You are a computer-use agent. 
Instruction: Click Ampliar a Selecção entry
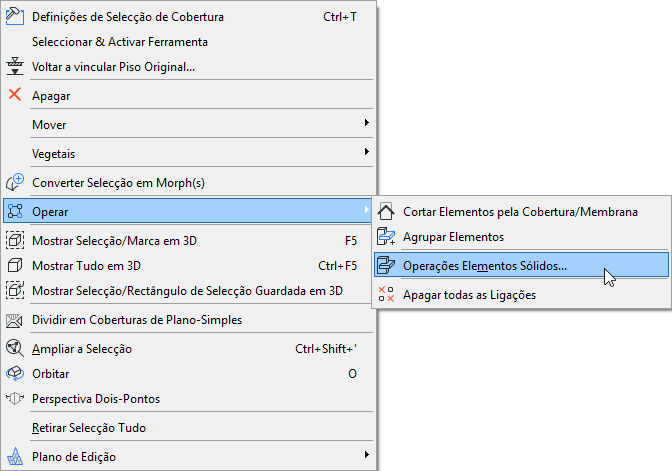pyautogui.click(x=82, y=349)
